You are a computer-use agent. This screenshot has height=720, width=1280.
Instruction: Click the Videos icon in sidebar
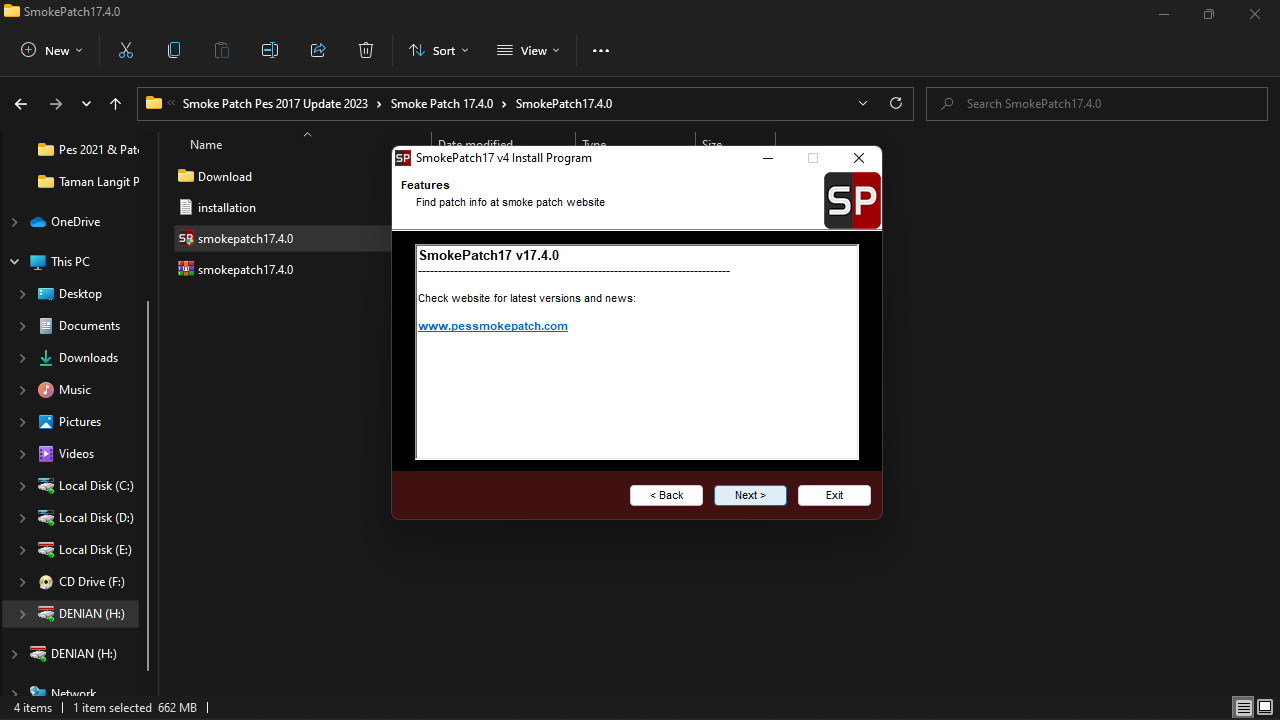point(46,454)
